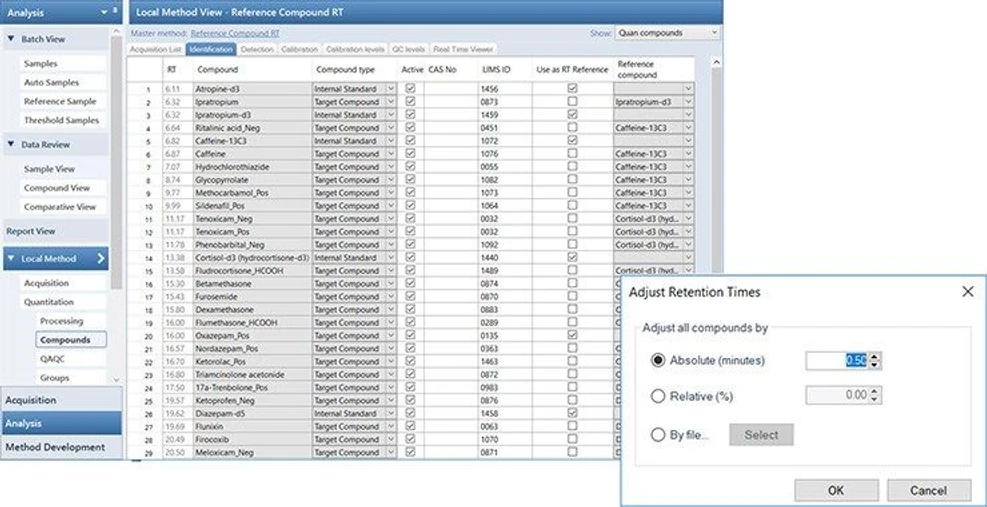Open compound type dropdown for Atropine-d3
This screenshot has height=507, width=987.
coord(390,89)
